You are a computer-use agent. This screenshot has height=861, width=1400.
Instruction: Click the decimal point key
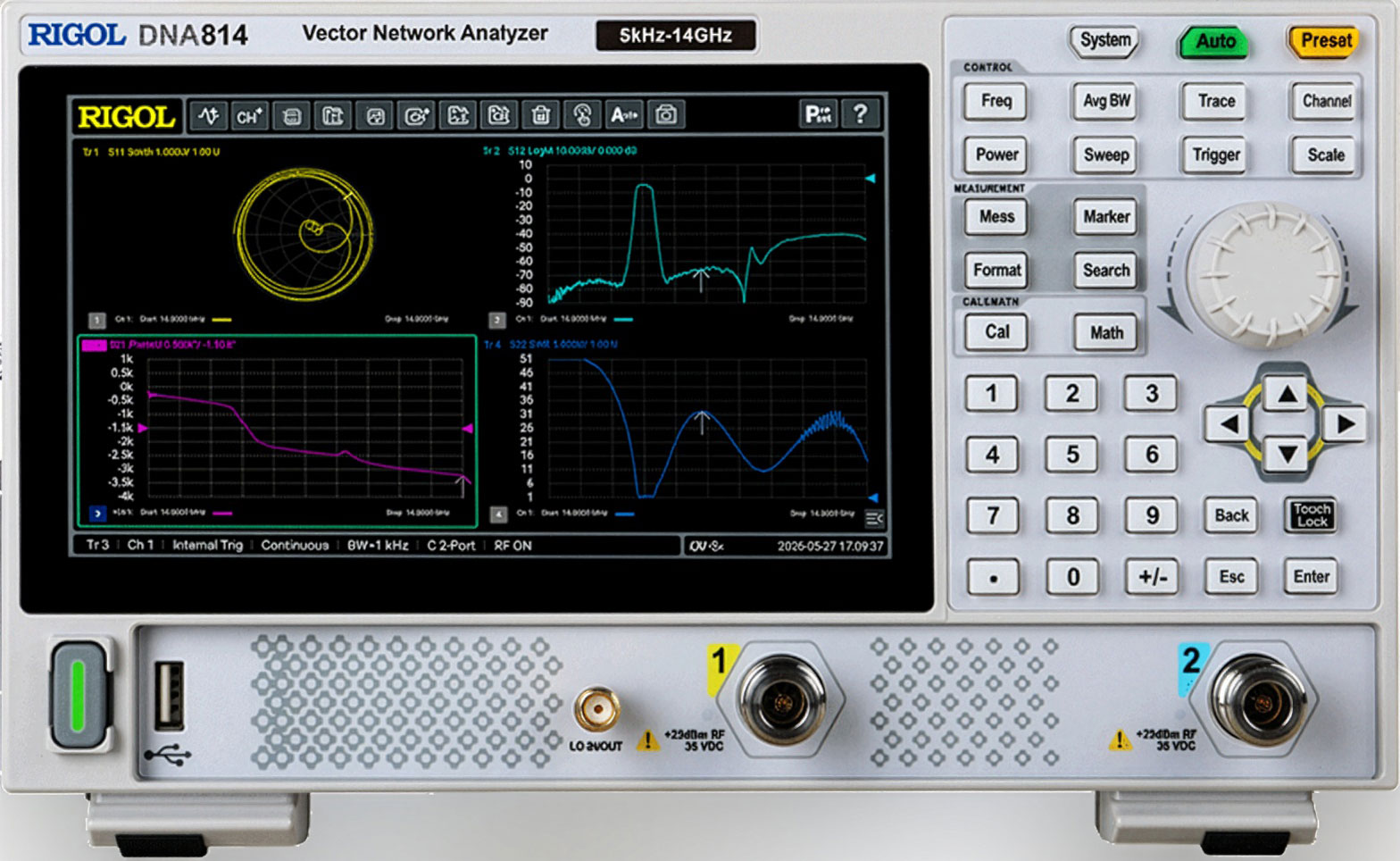[x=993, y=578]
